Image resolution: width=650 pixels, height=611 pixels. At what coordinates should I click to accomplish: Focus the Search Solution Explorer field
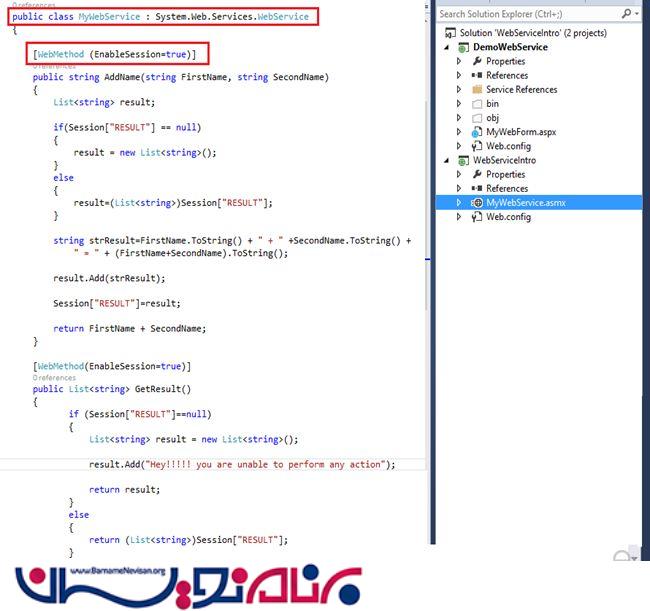pyautogui.click(x=529, y=14)
